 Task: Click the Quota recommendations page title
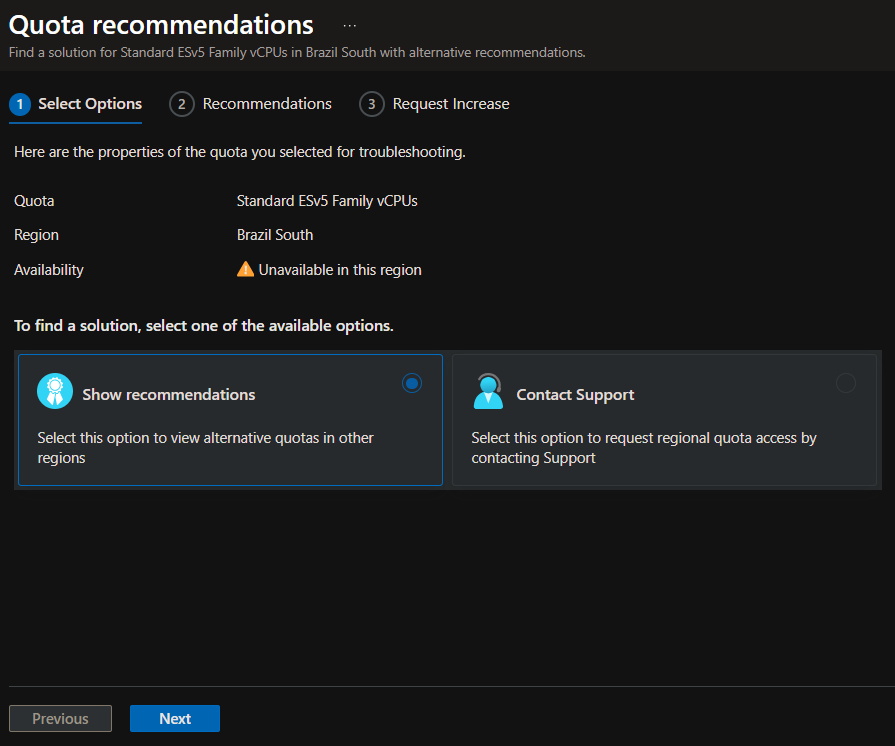point(162,25)
